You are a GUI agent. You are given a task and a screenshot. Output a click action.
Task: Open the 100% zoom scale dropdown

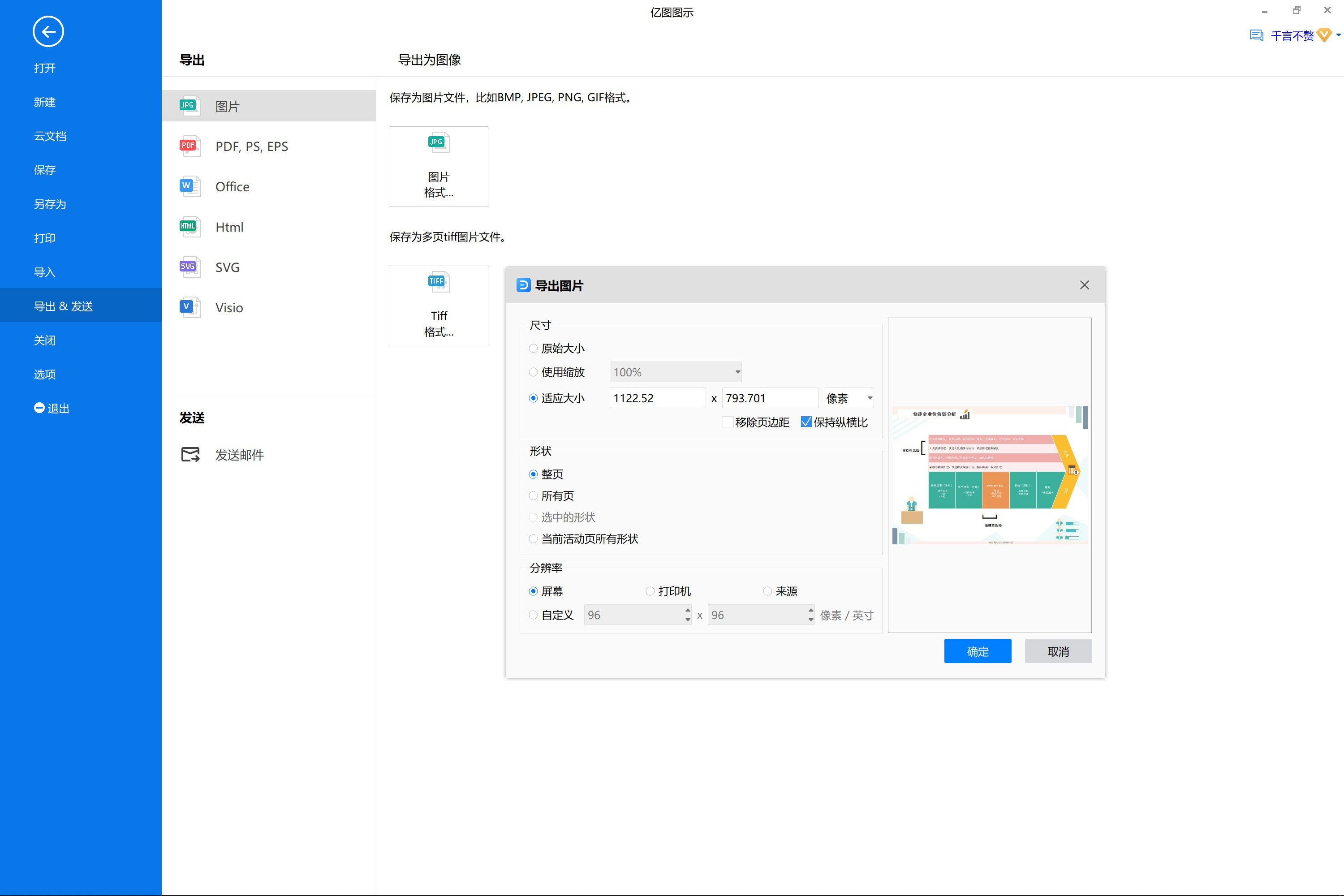tap(676, 372)
